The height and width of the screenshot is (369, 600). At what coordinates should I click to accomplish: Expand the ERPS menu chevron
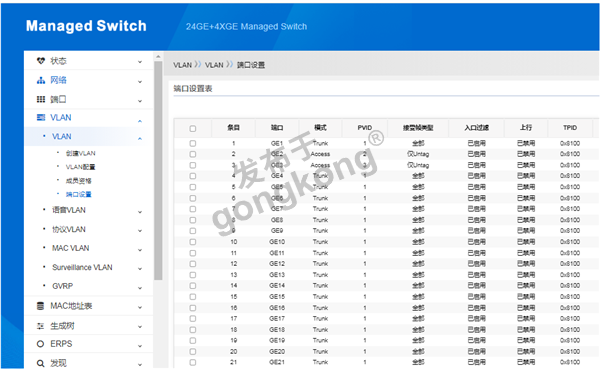140,345
